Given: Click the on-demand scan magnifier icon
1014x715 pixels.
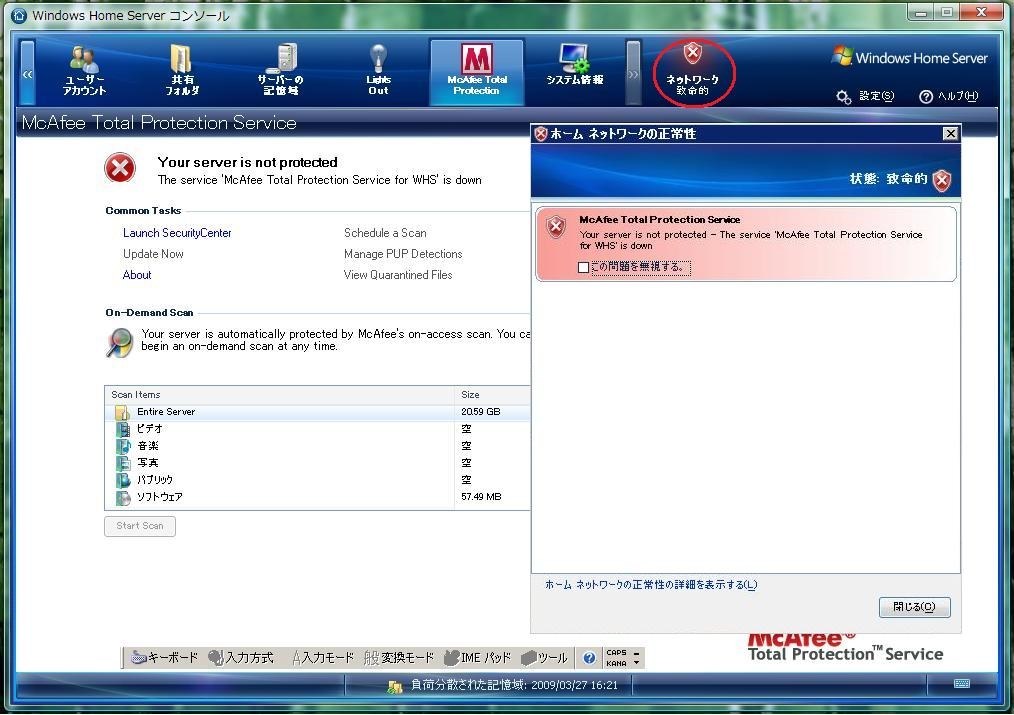Looking at the screenshot, I should pyautogui.click(x=120, y=343).
